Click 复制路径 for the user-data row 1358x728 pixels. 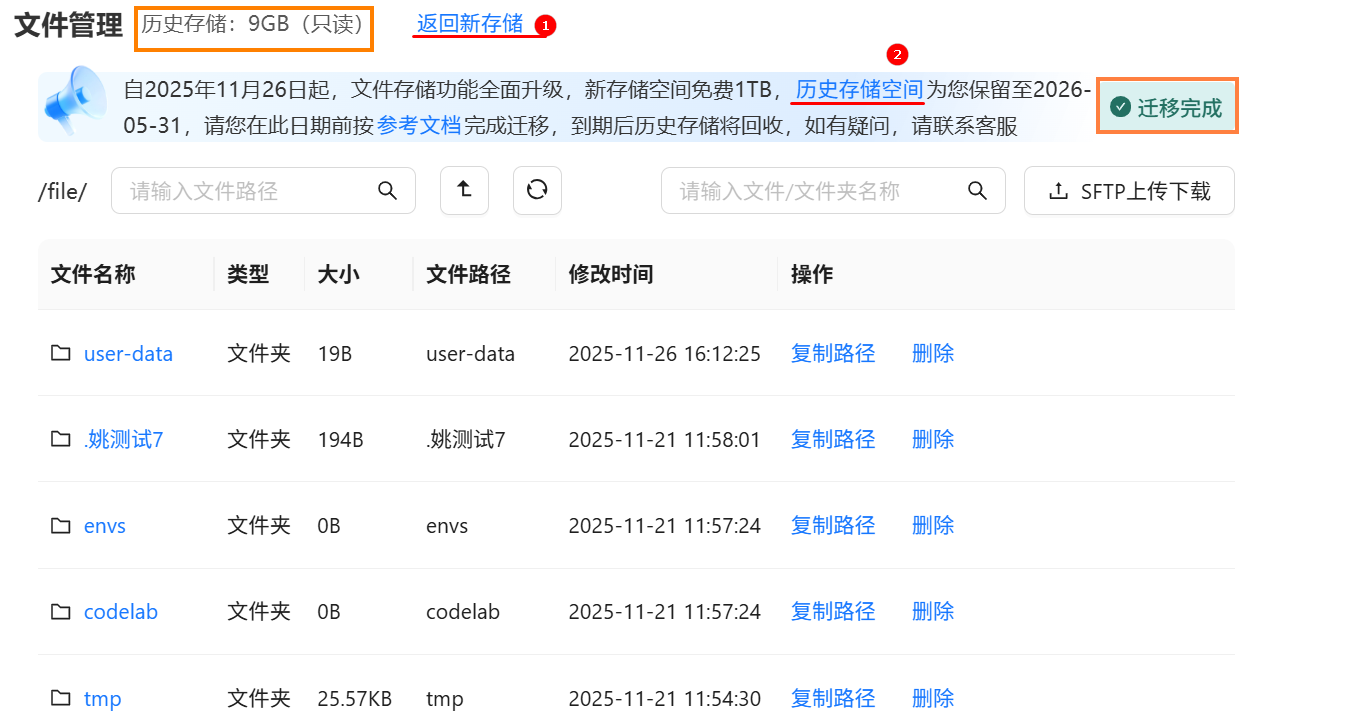tap(833, 353)
